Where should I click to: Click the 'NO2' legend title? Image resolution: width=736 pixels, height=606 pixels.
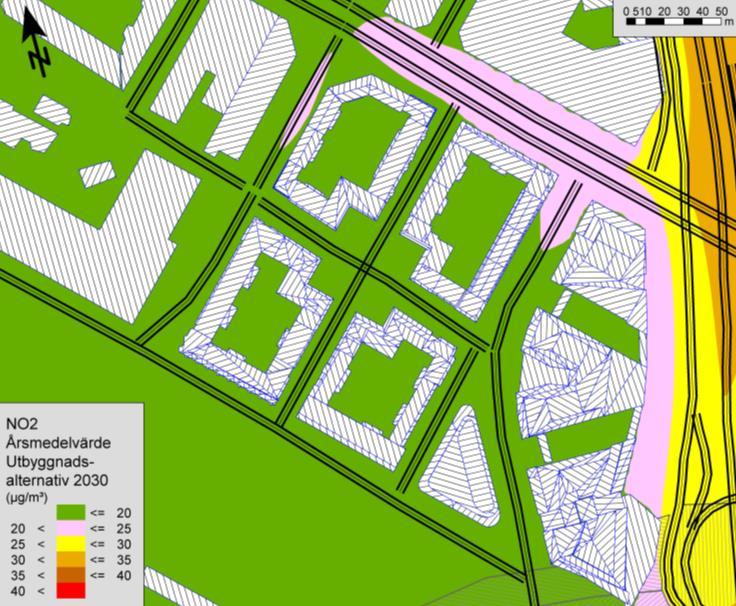pyautogui.click(x=22, y=423)
